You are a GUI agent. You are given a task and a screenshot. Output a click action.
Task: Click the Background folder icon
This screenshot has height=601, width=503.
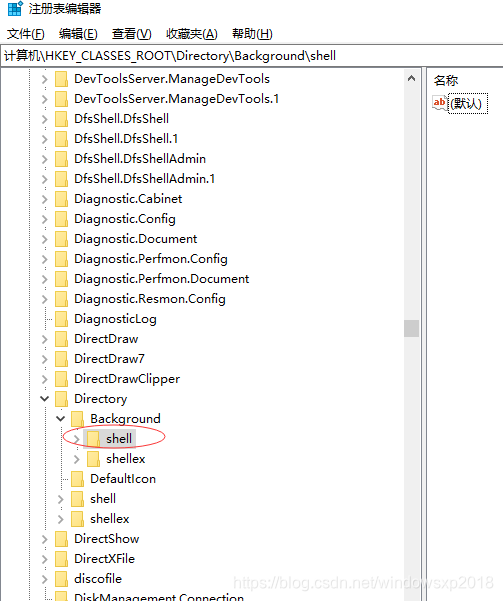point(77,419)
